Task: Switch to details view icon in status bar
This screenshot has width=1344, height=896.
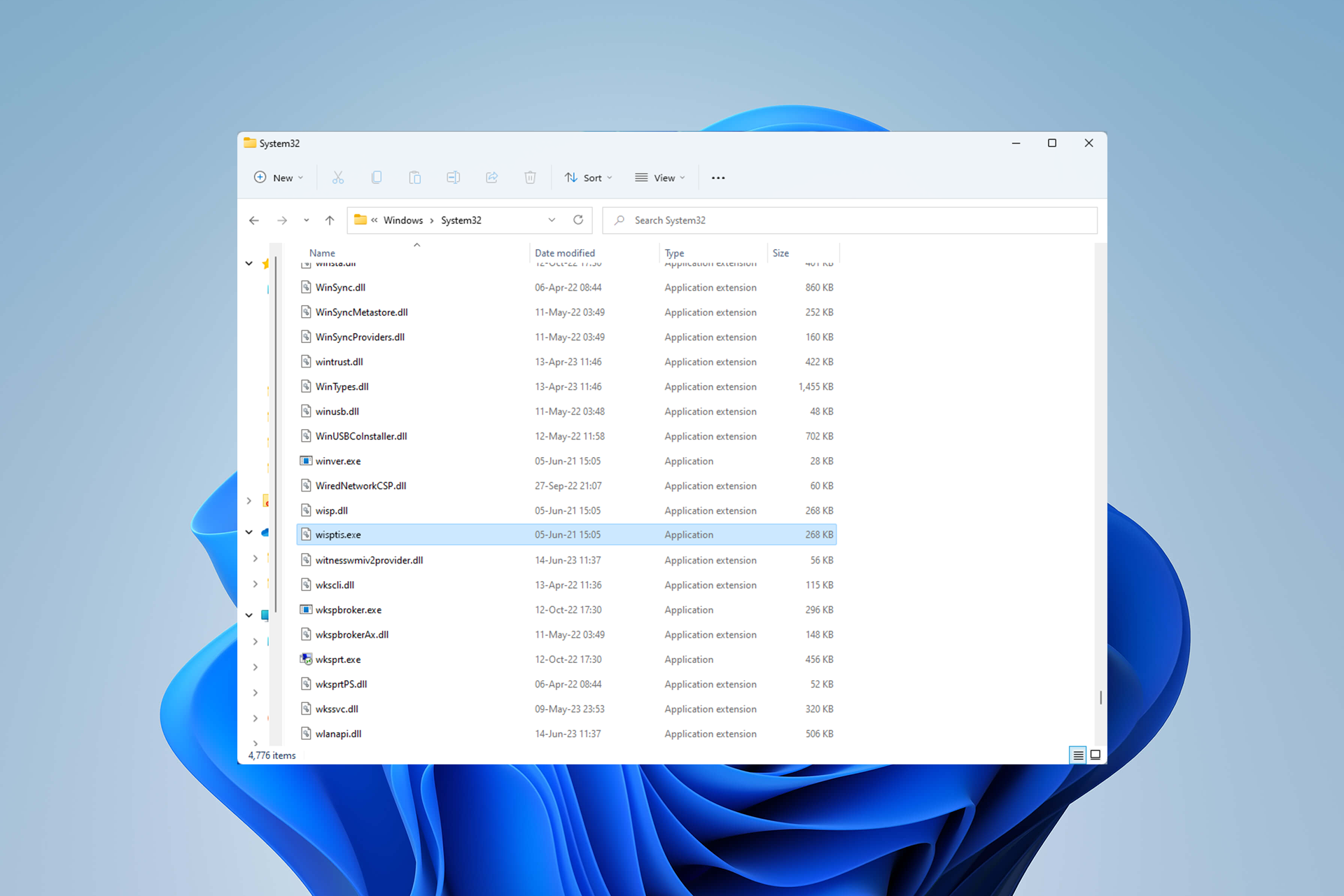Action: pos(1078,755)
